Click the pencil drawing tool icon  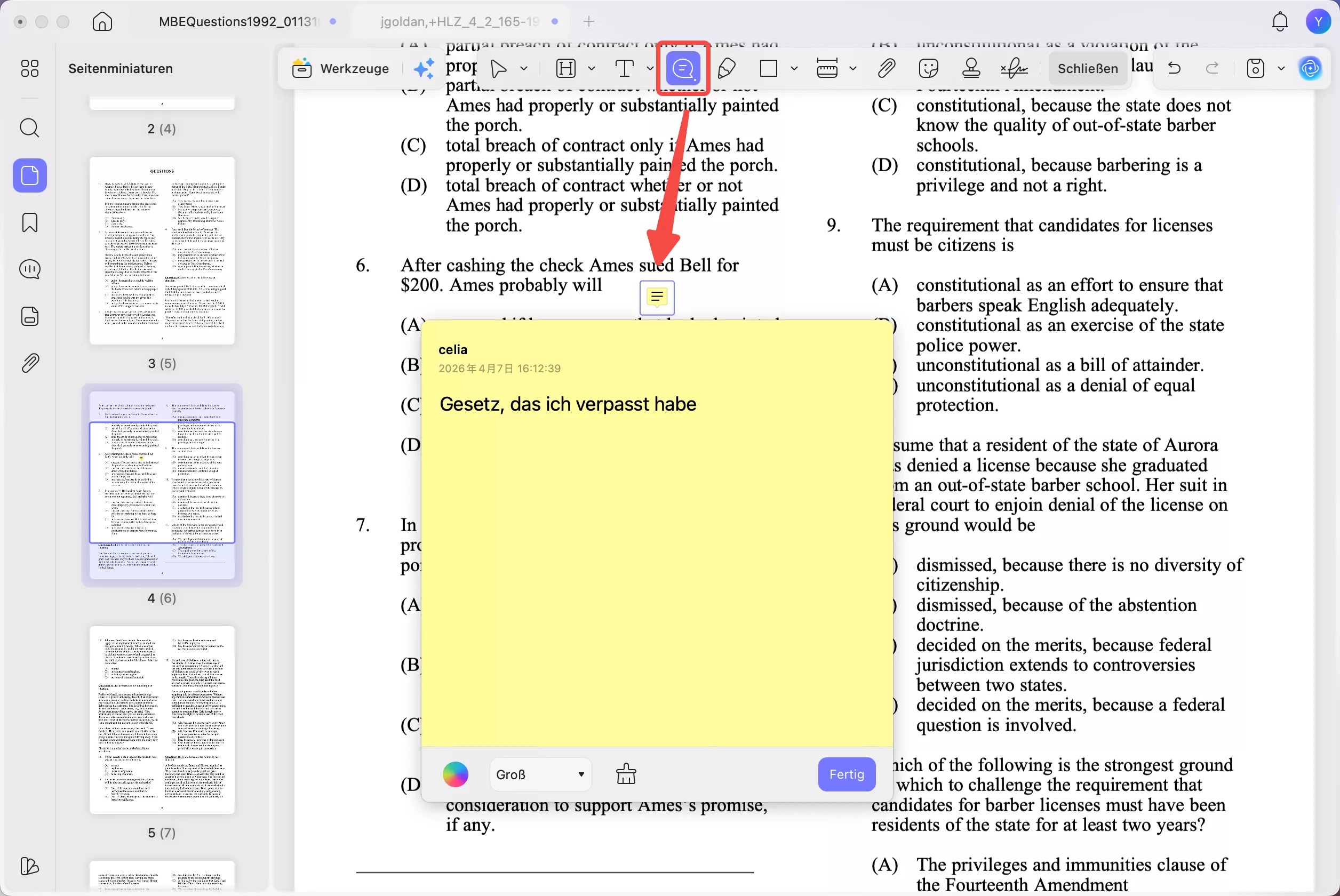coord(727,69)
